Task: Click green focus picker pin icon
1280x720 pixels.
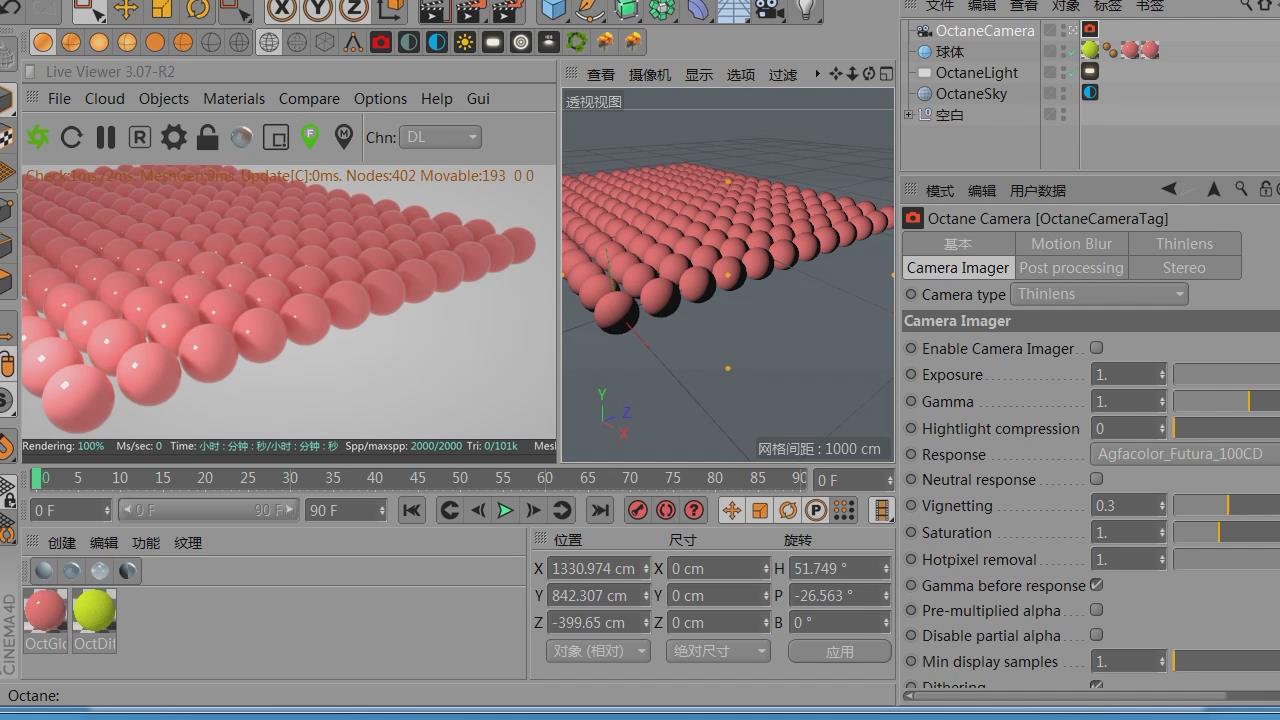Action: [310, 137]
